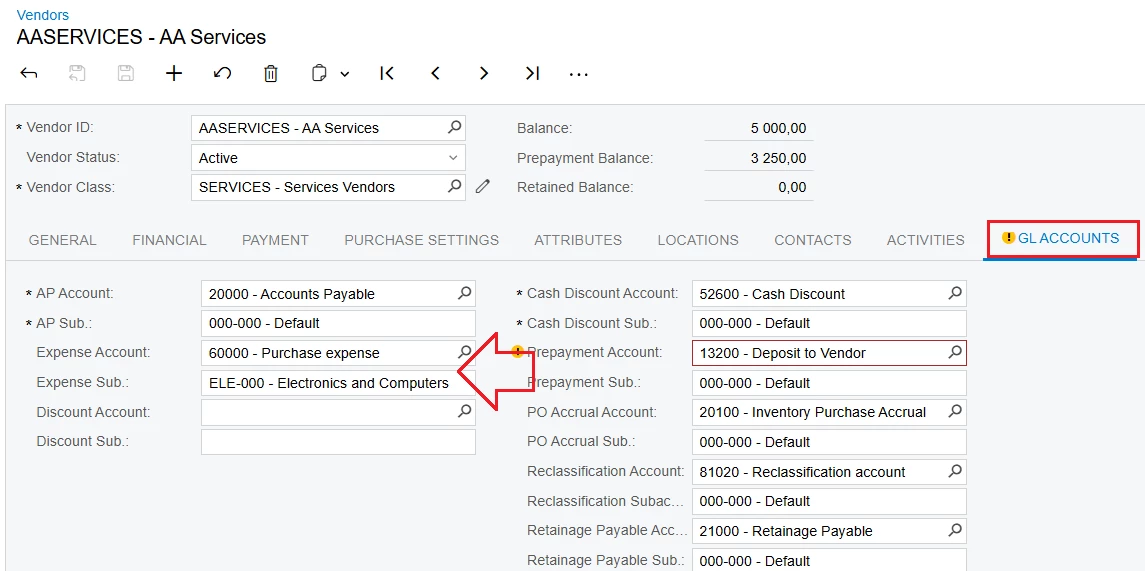Select the GL ACCOUNTS tab
The width and height of the screenshot is (1145, 571).
pyautogui.click(x=1062, y=239)
